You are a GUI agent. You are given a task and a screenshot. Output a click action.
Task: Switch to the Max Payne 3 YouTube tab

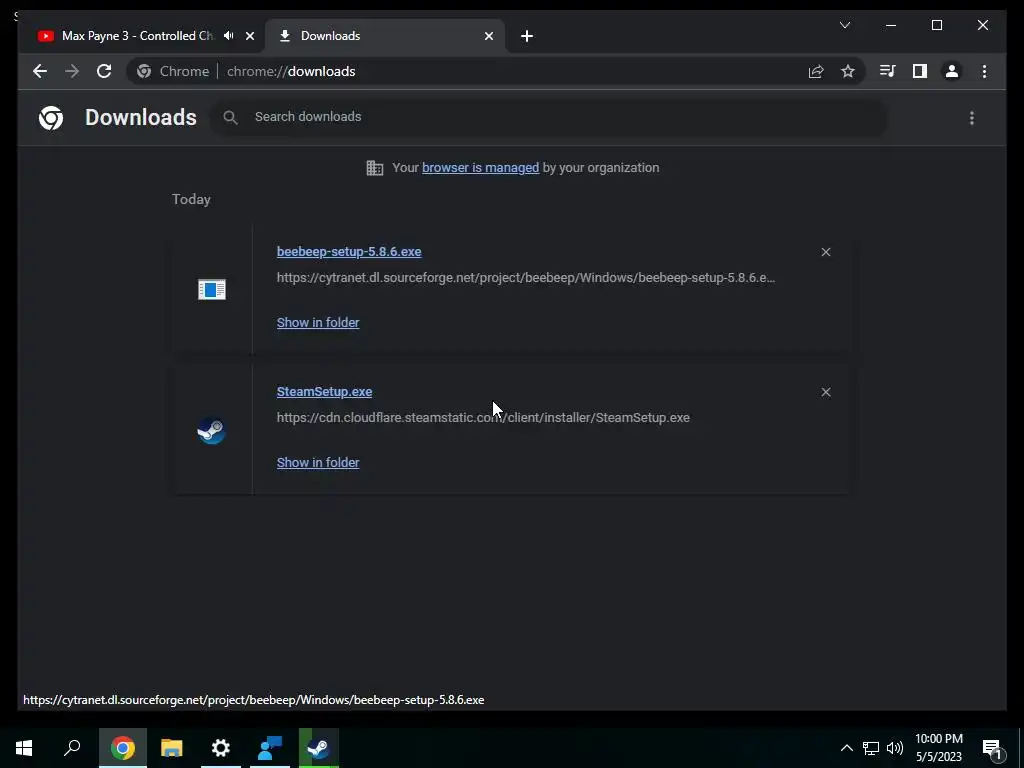pos(138,36)
